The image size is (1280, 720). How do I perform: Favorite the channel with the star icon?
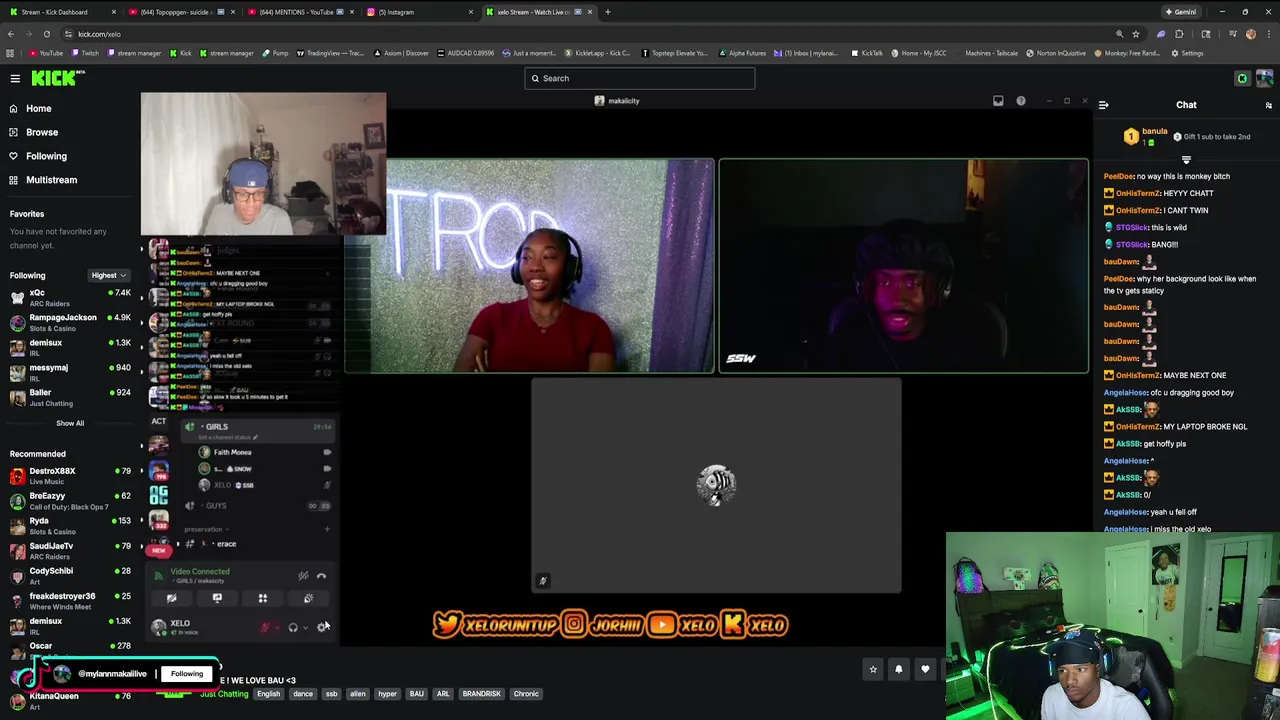(873, 669)
